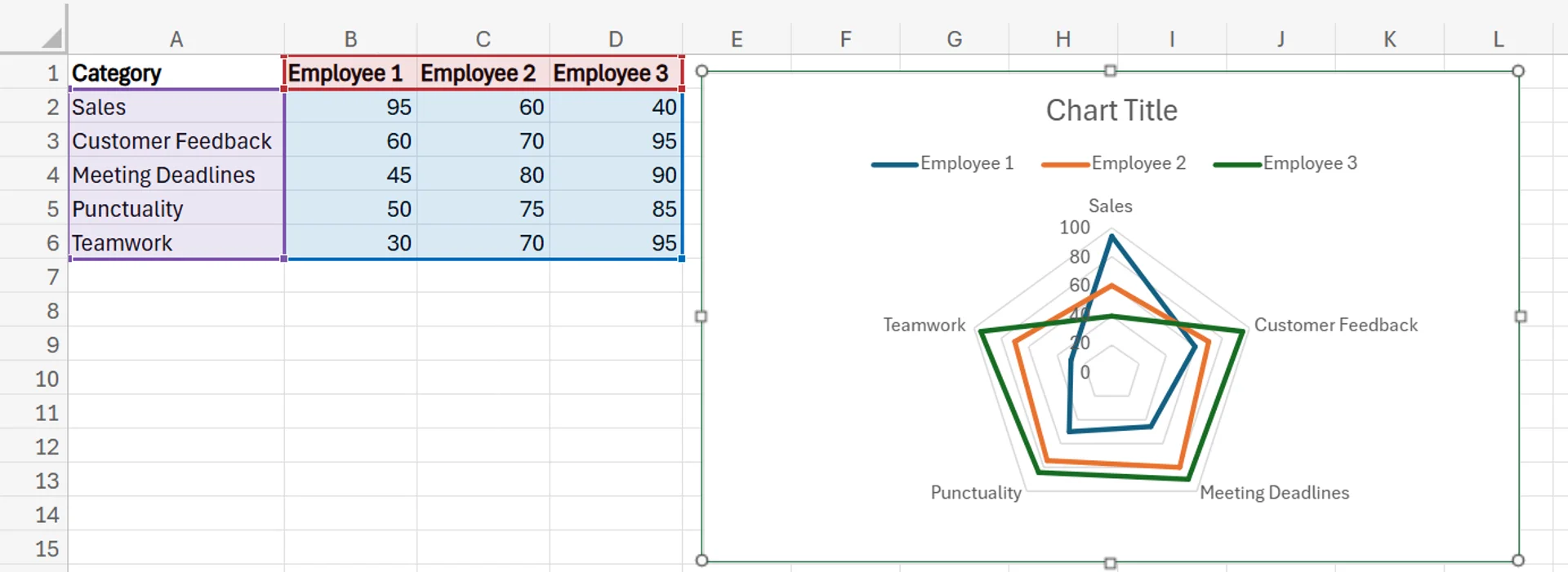
Task: Select column H header
Action: [1062, 39]
